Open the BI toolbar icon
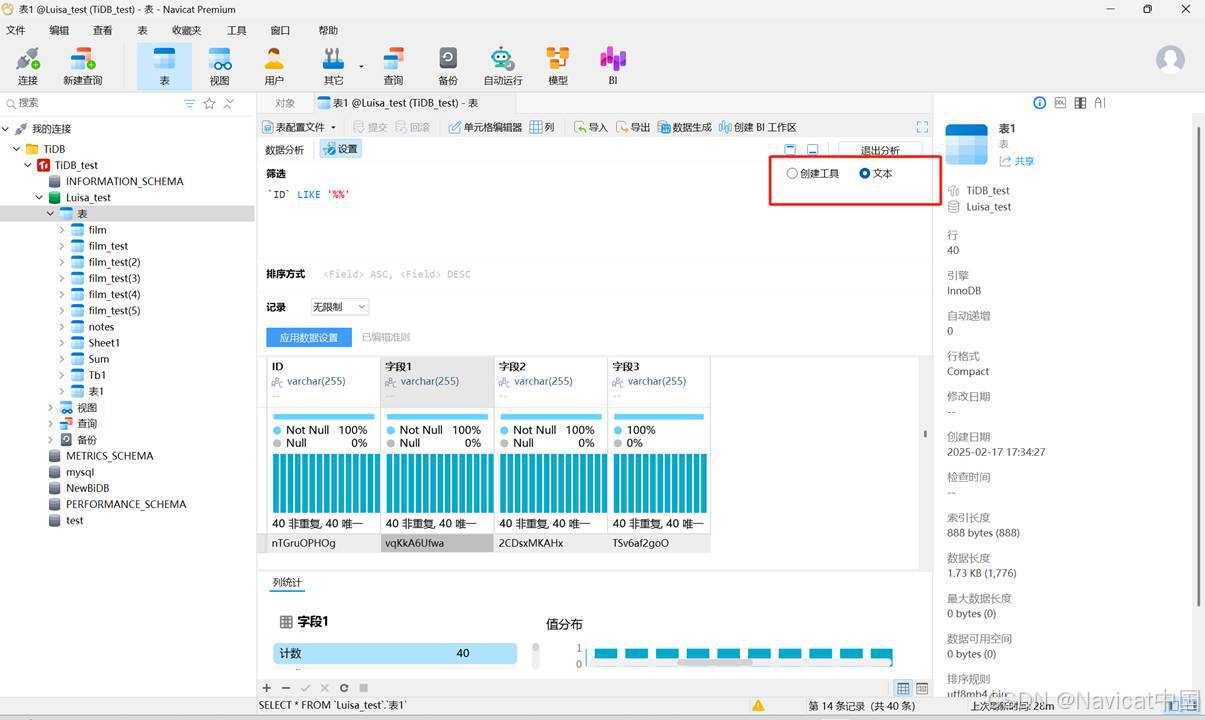 613,66
